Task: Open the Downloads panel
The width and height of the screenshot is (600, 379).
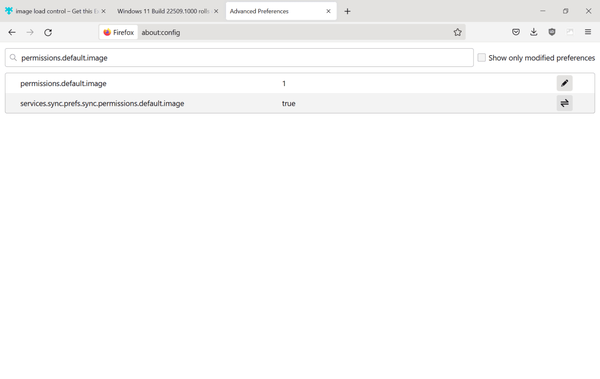Action: point(534,32)
